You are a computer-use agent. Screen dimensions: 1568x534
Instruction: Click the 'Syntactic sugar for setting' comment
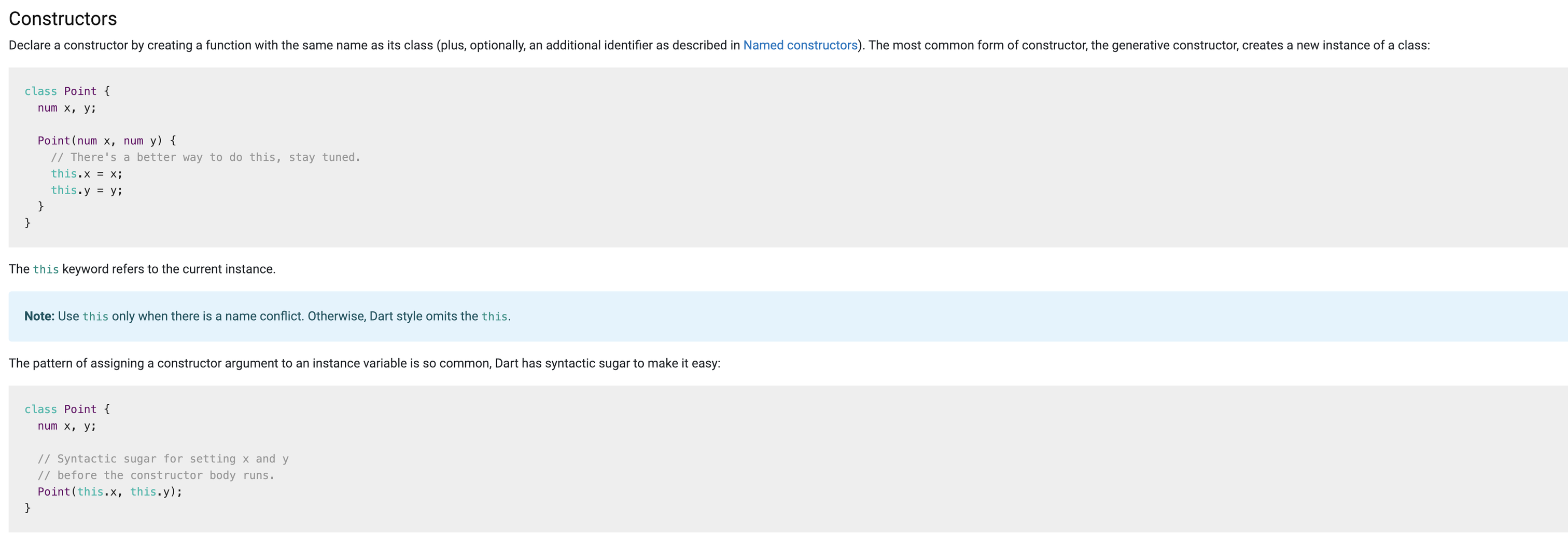click(x=163, y=459)
